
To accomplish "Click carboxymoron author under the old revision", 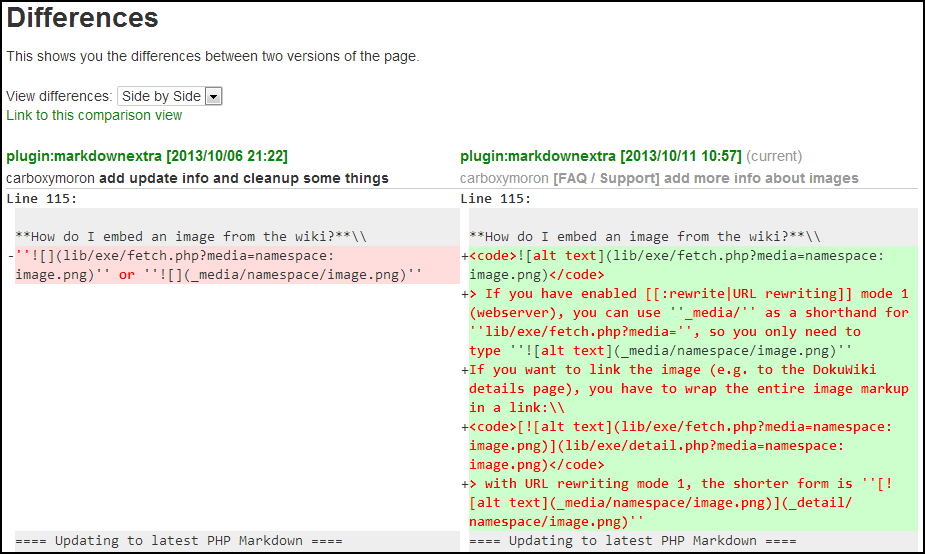I will 50,178.
